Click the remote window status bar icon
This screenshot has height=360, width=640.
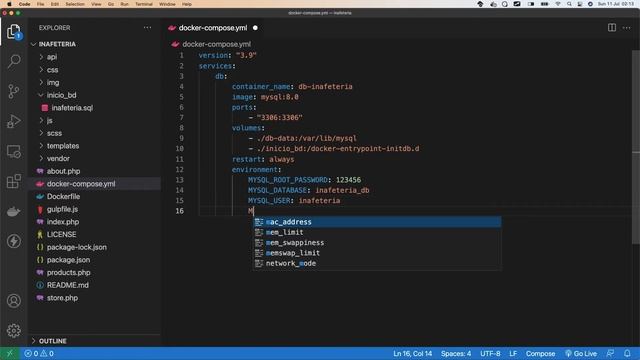10,353
